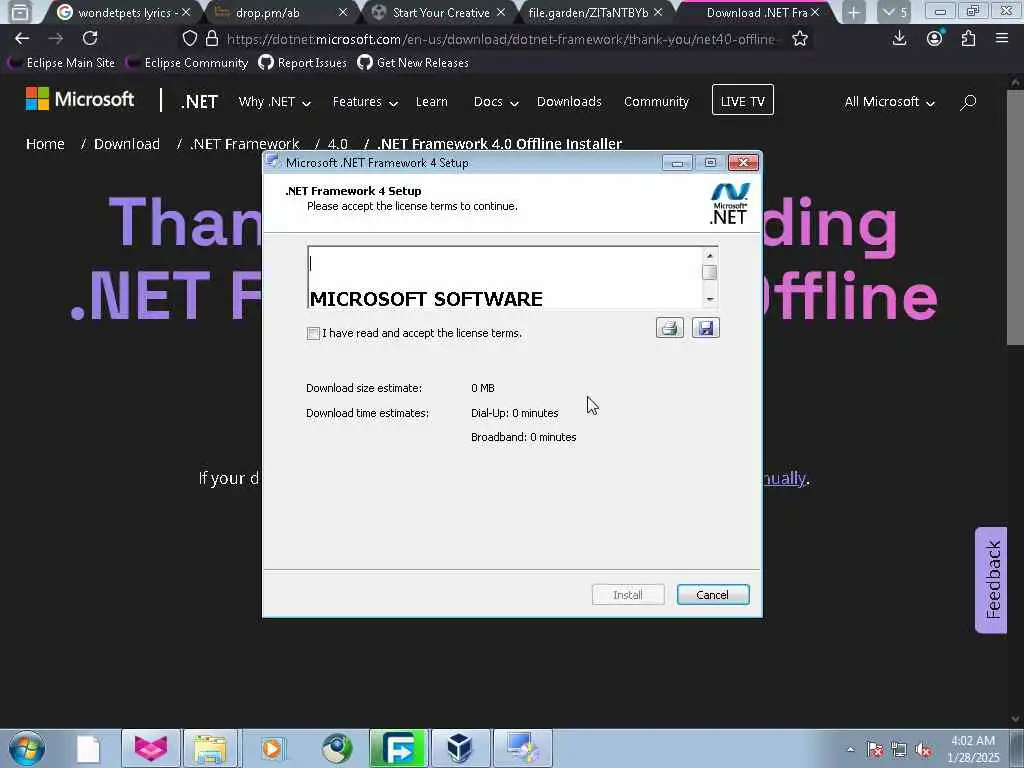
Task: Click the license scrollbar down arrow
Action: pos(710,299)
